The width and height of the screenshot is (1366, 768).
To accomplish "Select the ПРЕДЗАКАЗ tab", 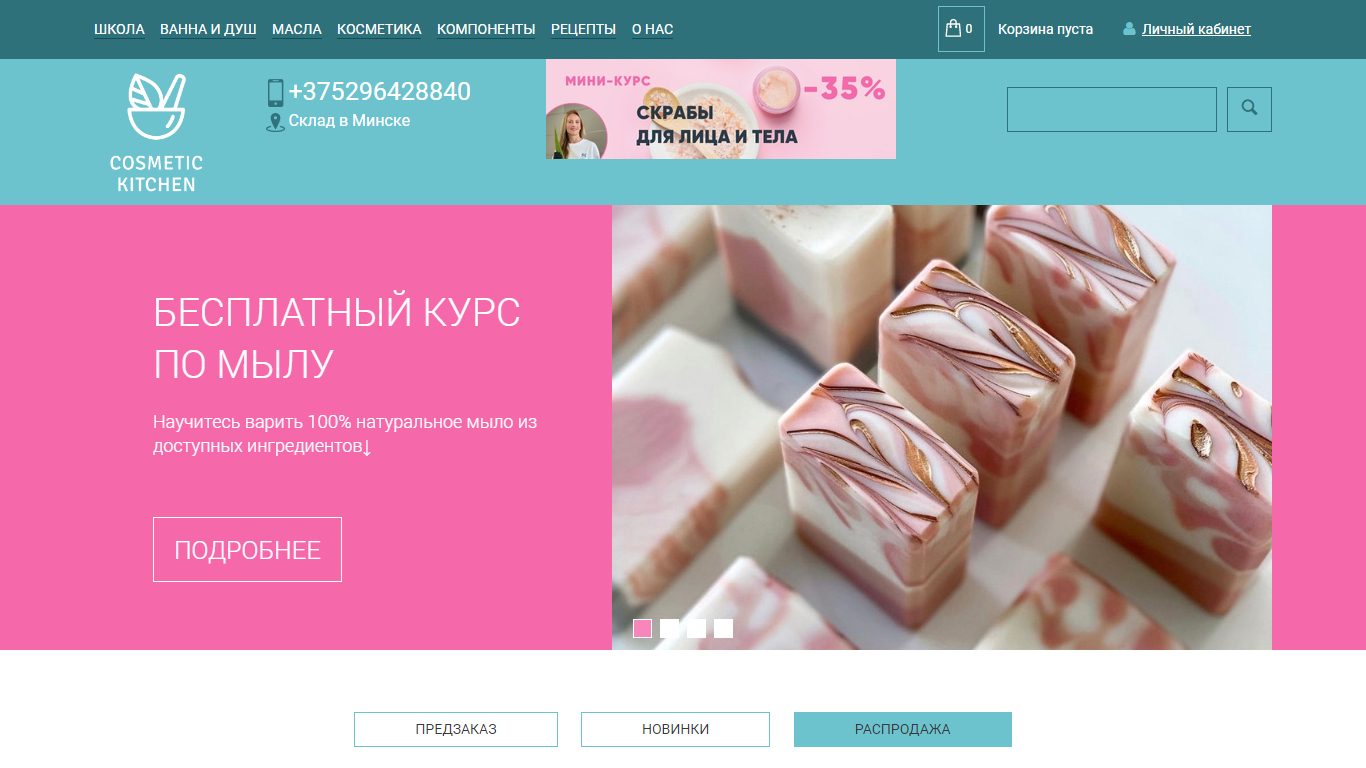I will point(456,729).
